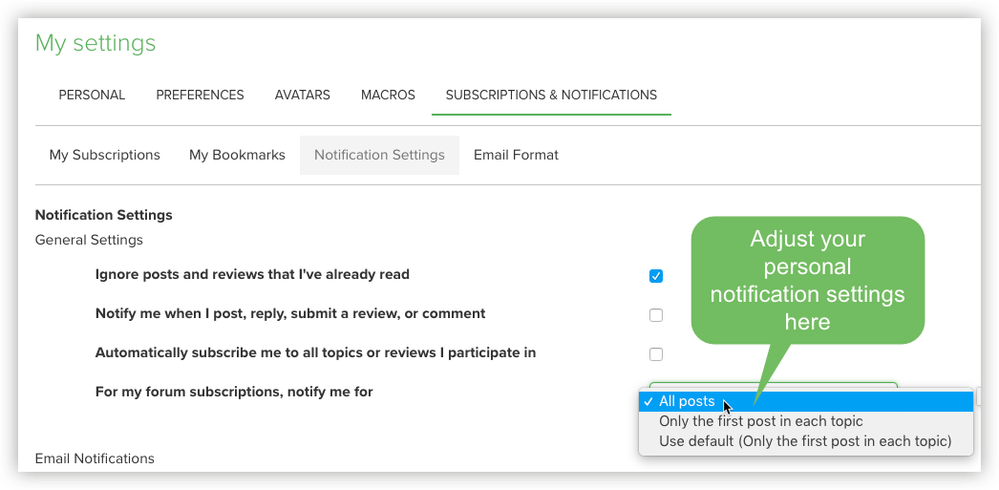Select the SUBSCRIPTIONS & NOTIFICATIONS tab
The image size is (999, 490).
551,95
